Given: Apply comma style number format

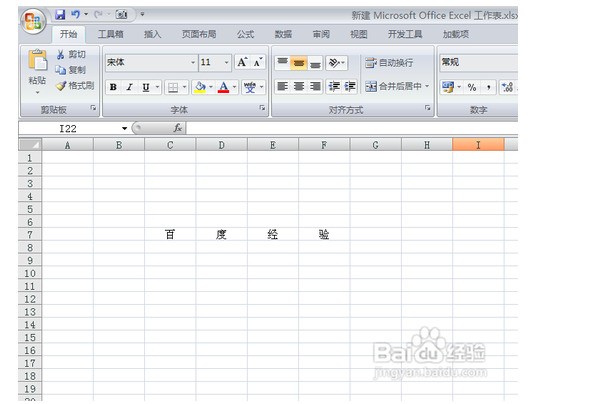Looking at the screenshot, I should (489, 87).
